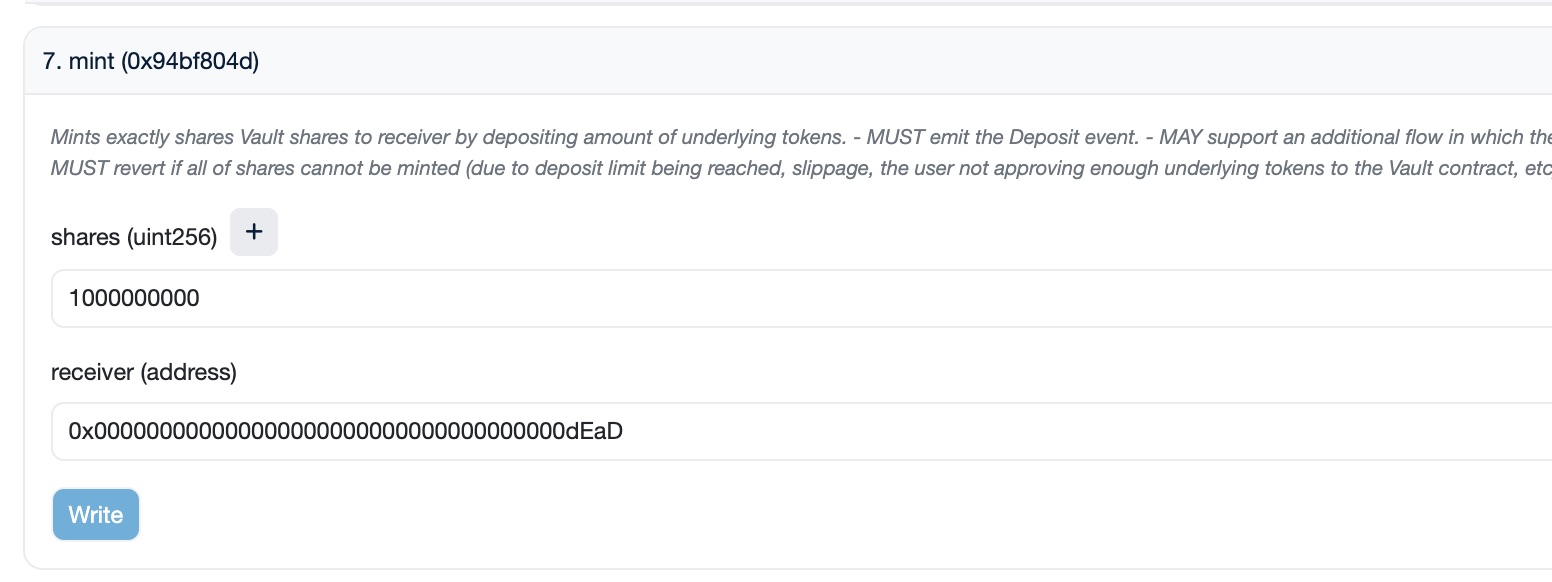Click the 1000000000 value in shares
The height and width of the screenshot is (582, 1552).
[134, 298]
